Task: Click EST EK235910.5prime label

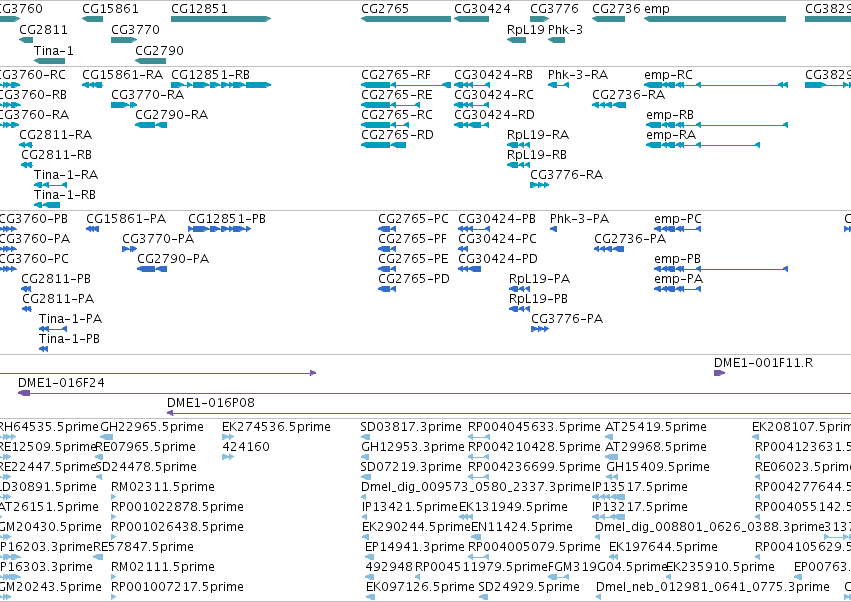Action: pyautogui.click(x=720, y=567)
